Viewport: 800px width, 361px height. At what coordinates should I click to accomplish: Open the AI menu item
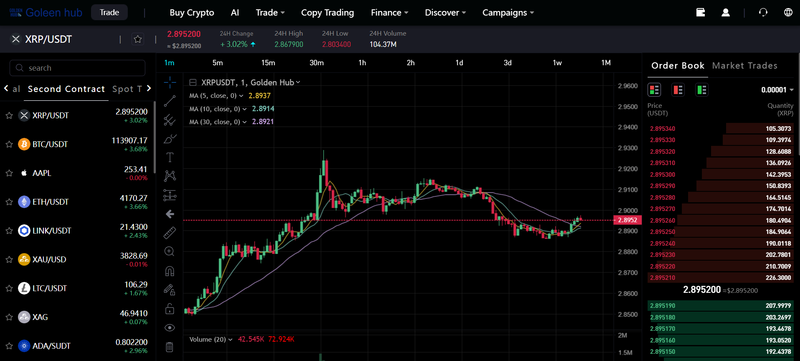pyautogui.click(x=235, y=13)
